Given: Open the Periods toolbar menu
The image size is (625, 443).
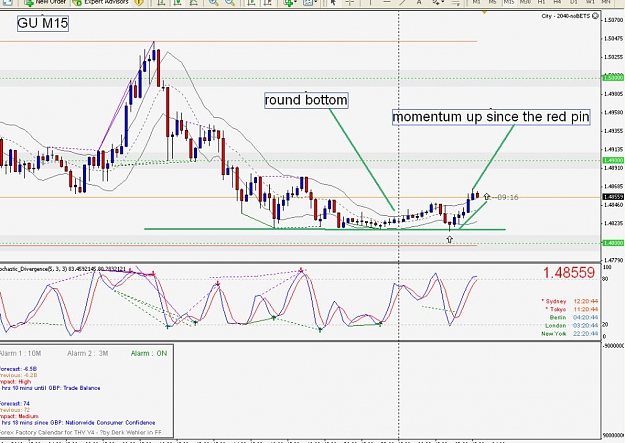Looking at the screenshot, I should point(308,2).
